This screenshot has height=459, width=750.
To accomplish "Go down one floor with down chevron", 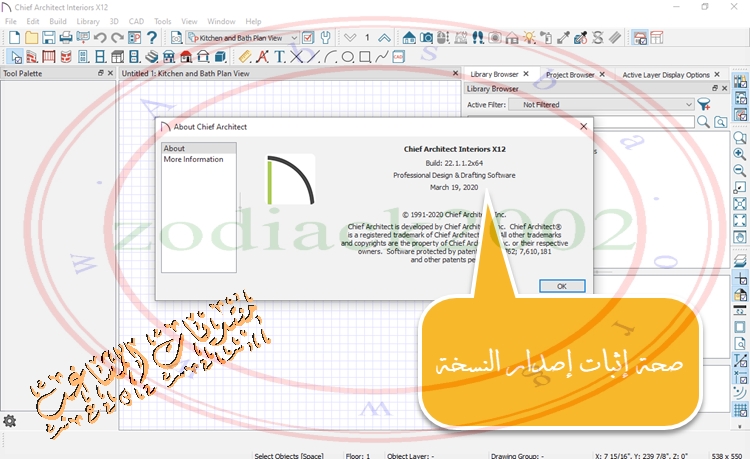I will [x=350, y=37].
